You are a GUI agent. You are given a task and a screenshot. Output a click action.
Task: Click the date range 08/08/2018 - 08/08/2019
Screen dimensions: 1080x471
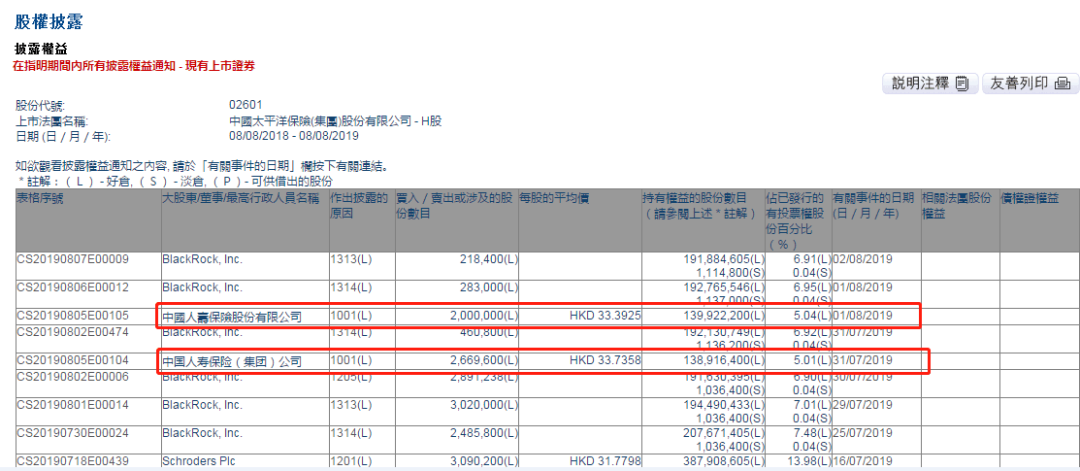294,136
